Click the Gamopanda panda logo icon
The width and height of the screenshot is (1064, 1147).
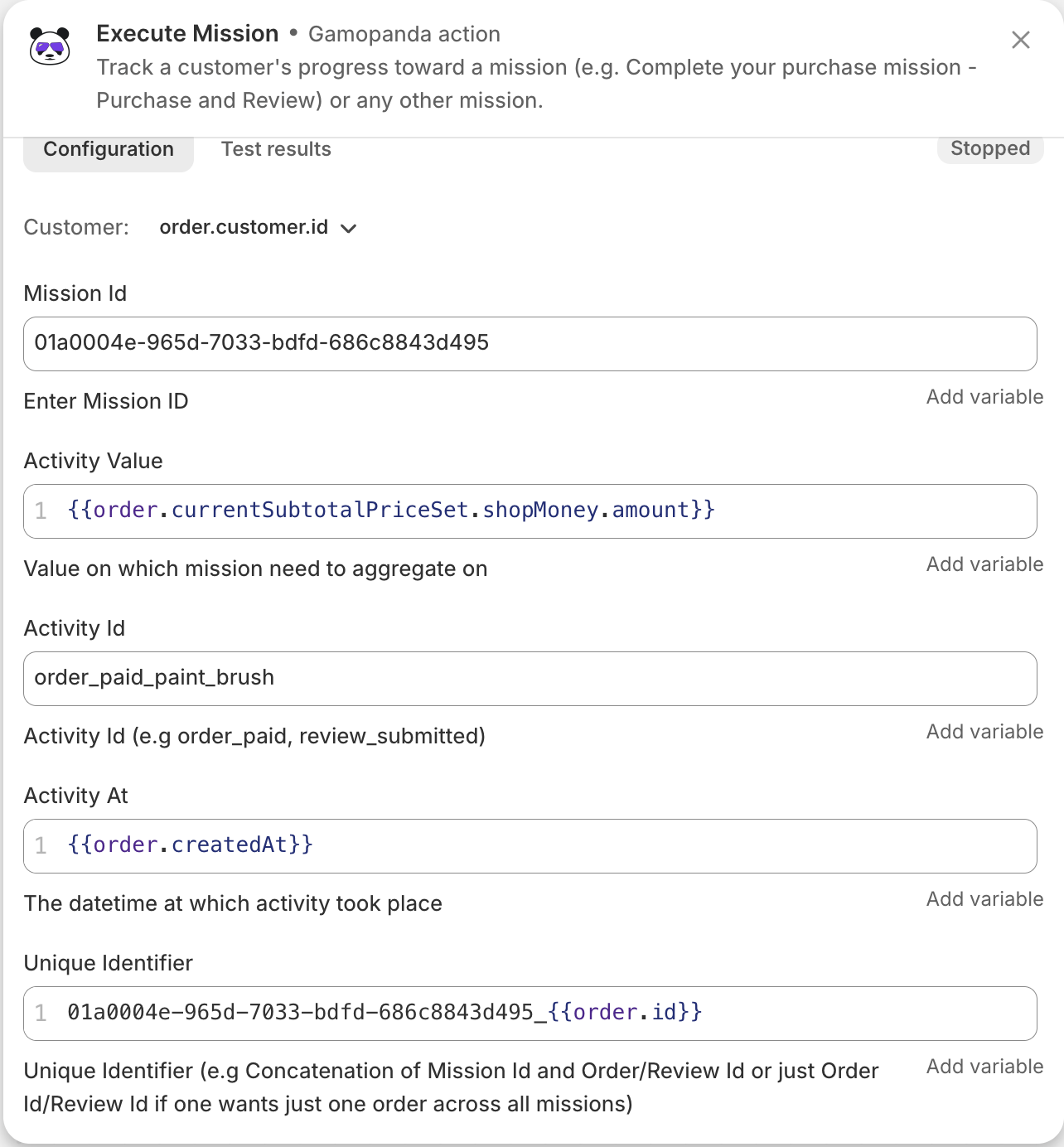click(x=50, y=46)
